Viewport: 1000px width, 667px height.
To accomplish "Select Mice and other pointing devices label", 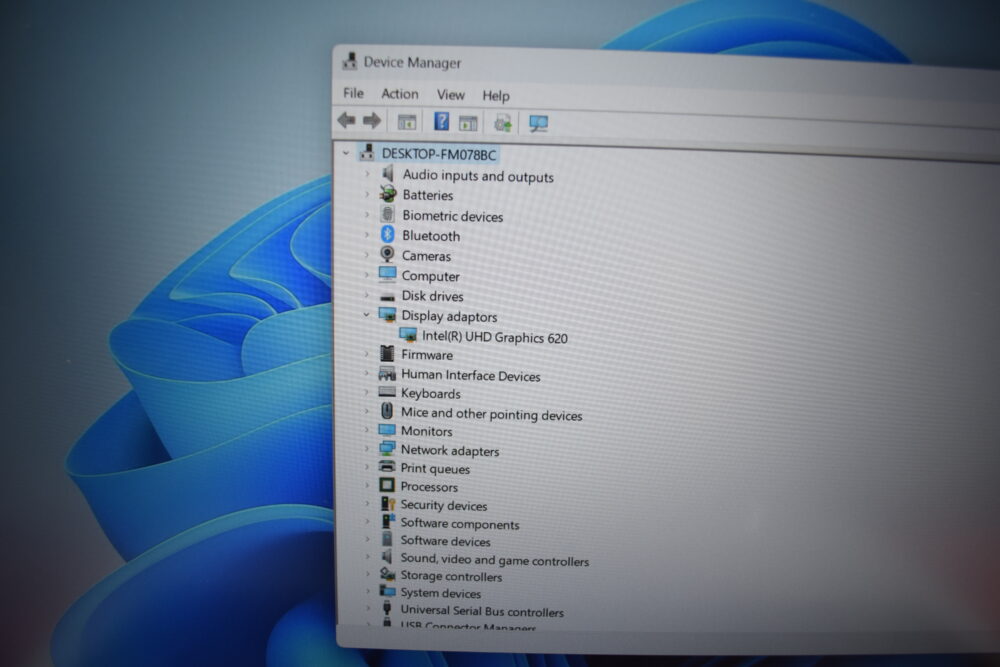I will (x=492, y=414).
